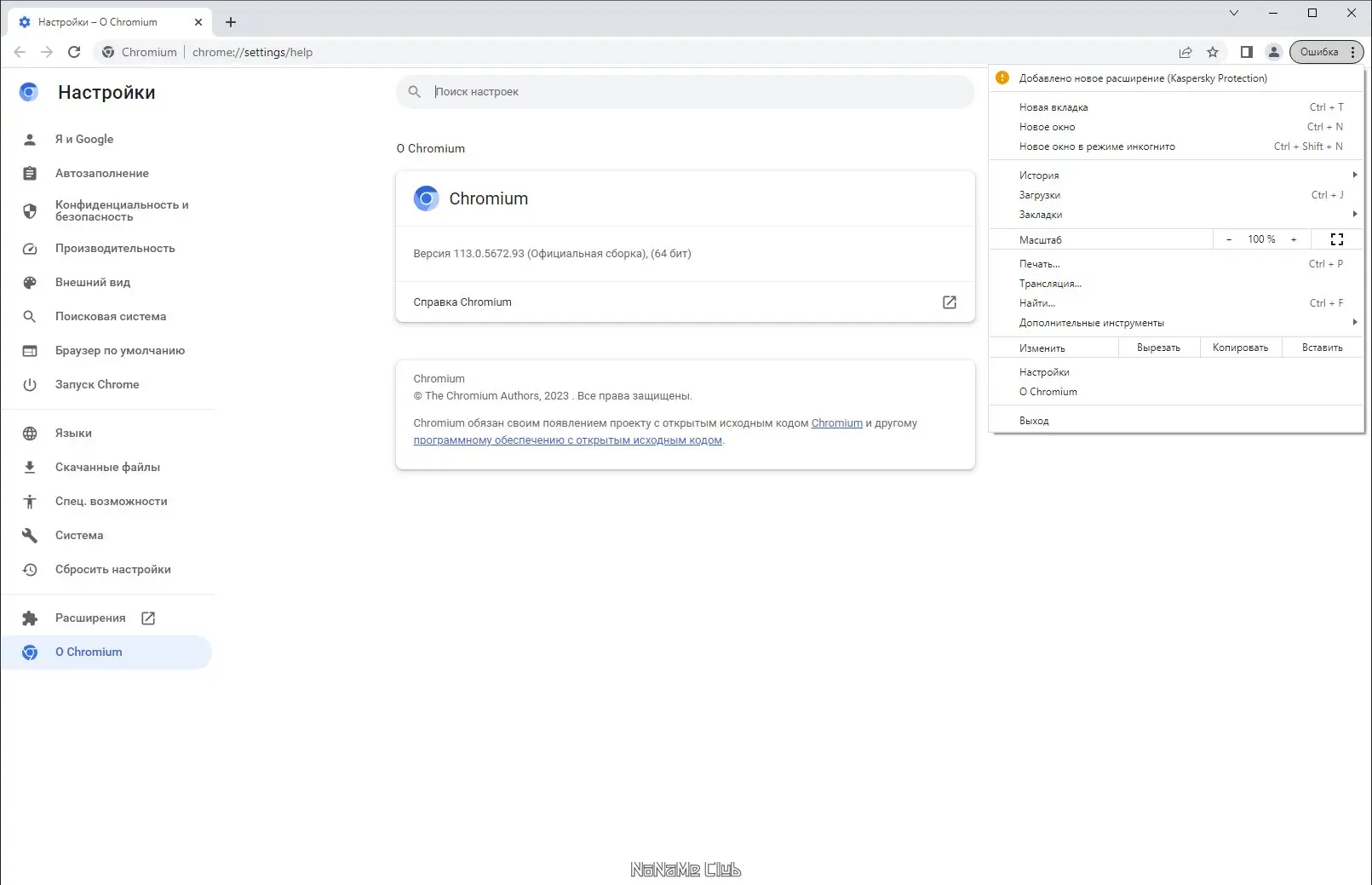Enter fullscreen mode via the menu icon
Screen dimensions: 1372x885
(1337, 239)
